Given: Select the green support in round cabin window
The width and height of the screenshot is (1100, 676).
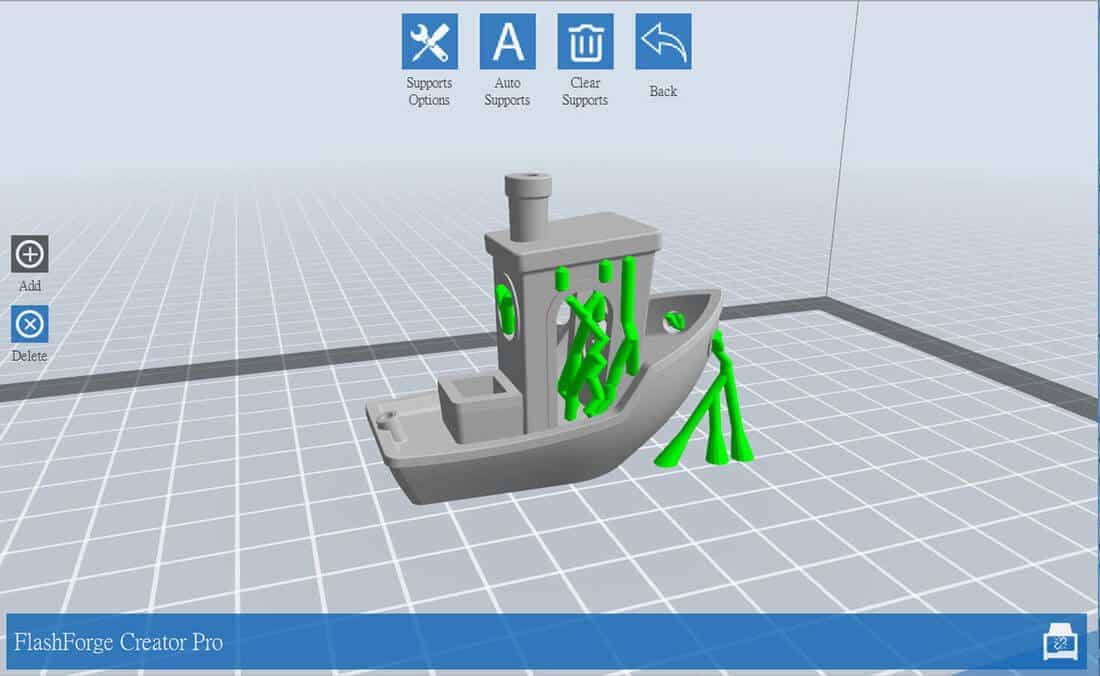Looking at the screenshot, I should [x=504, y=305].
